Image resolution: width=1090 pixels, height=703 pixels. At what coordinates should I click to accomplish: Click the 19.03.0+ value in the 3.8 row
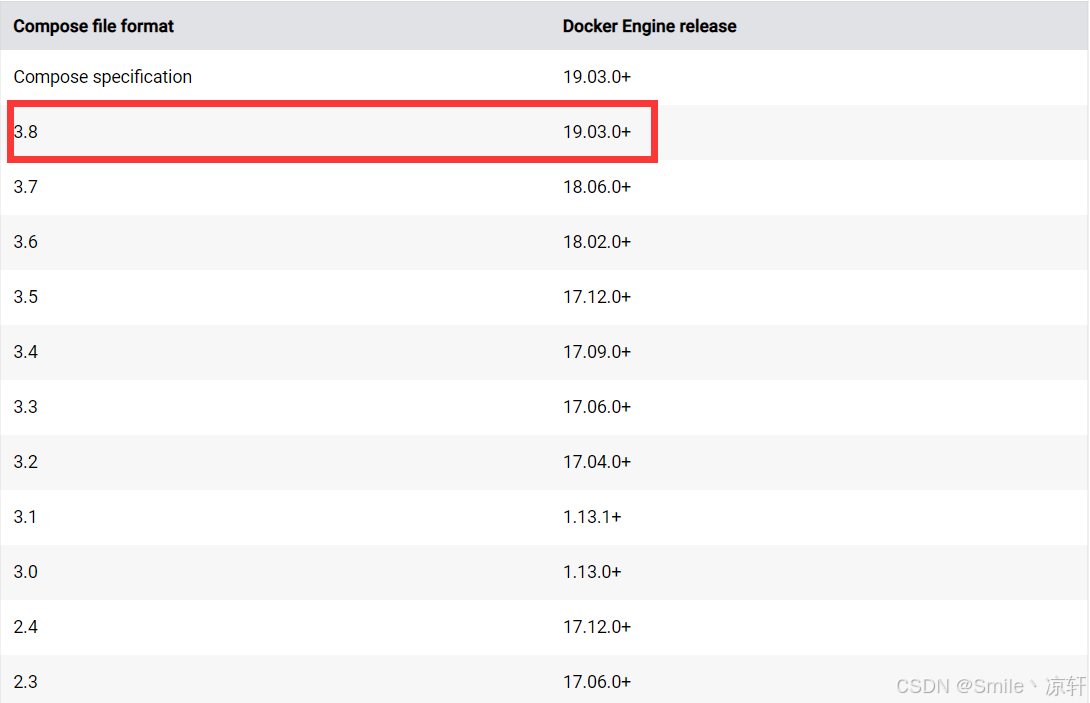[596, 132]
